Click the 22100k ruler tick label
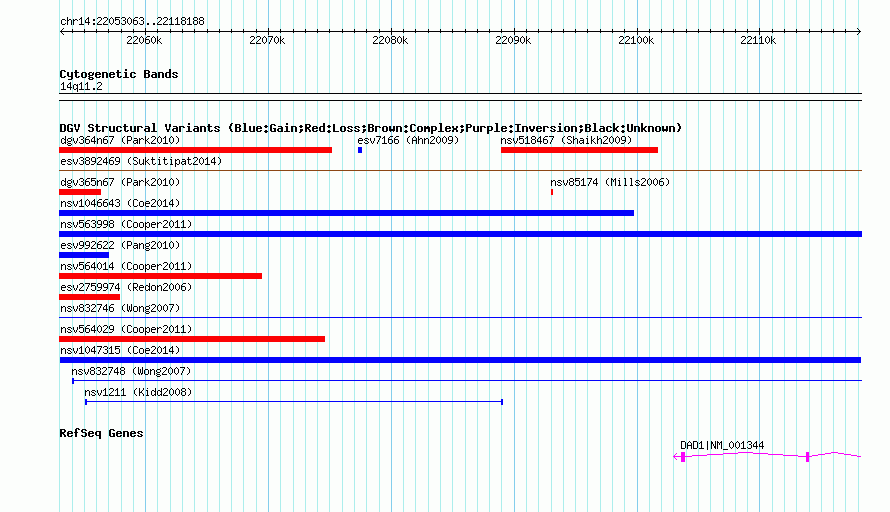The image size is (890, 512). point(636,40)
